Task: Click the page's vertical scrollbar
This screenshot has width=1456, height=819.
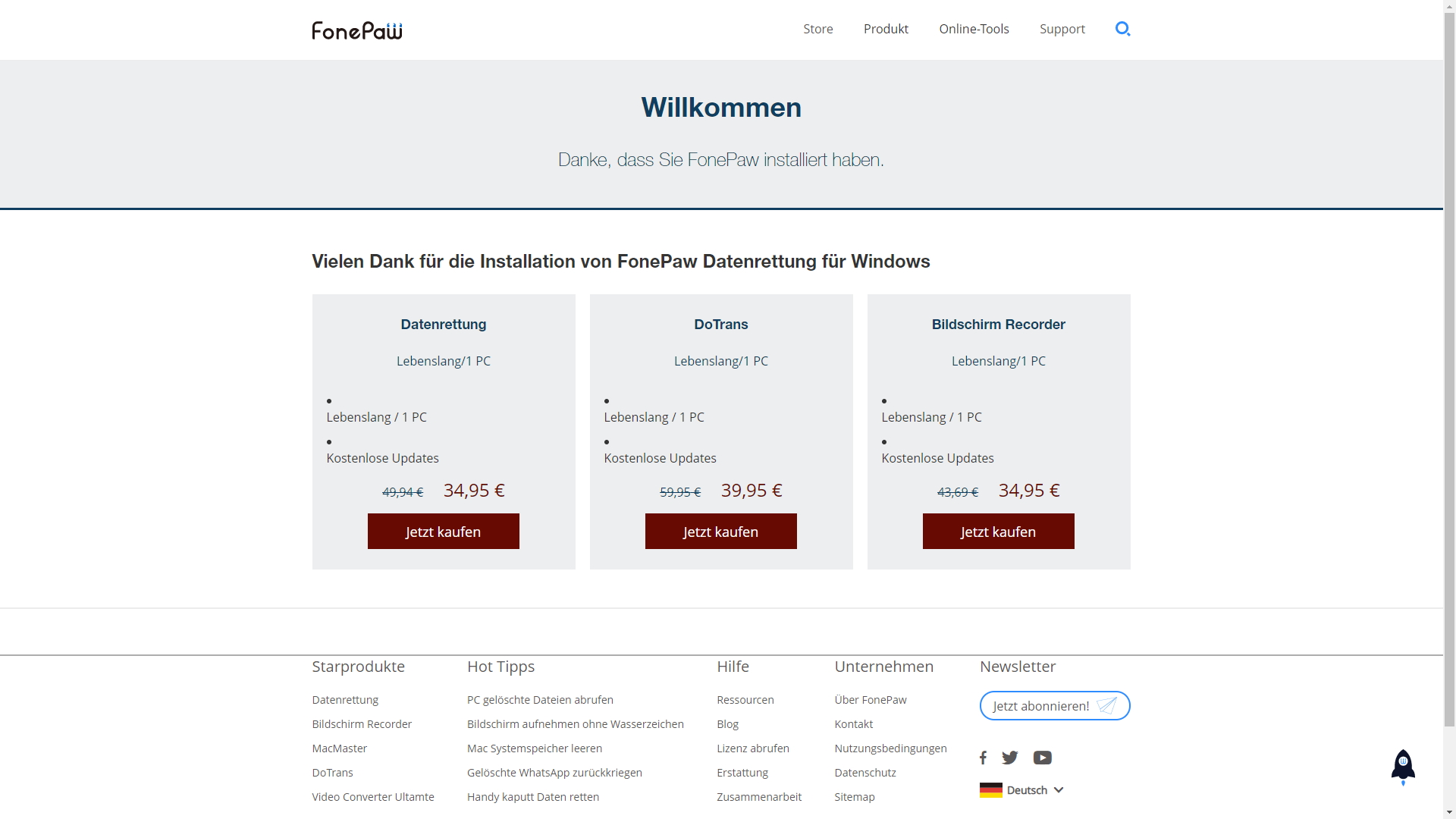Action: pyautogui.click(x=1449, y=379)
